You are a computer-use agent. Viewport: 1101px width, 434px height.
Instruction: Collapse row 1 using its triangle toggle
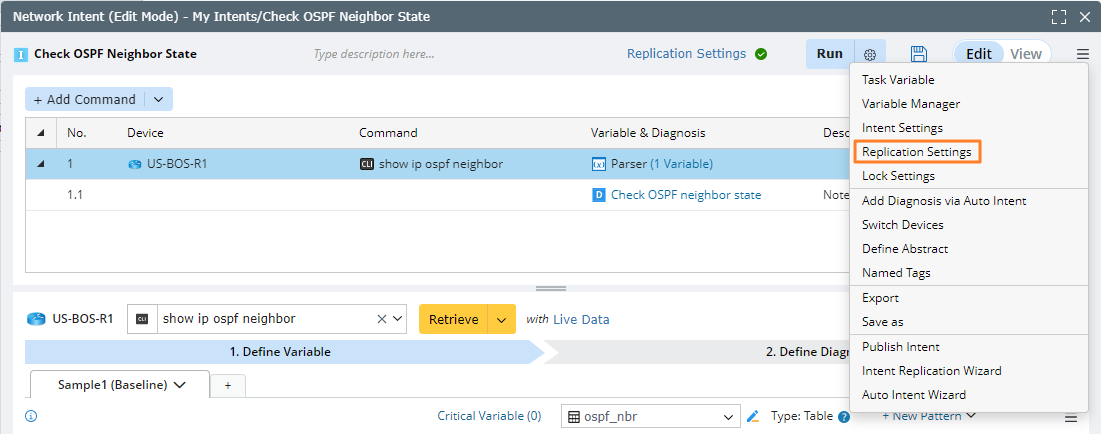pyautogui.click(x=41, y=164)
